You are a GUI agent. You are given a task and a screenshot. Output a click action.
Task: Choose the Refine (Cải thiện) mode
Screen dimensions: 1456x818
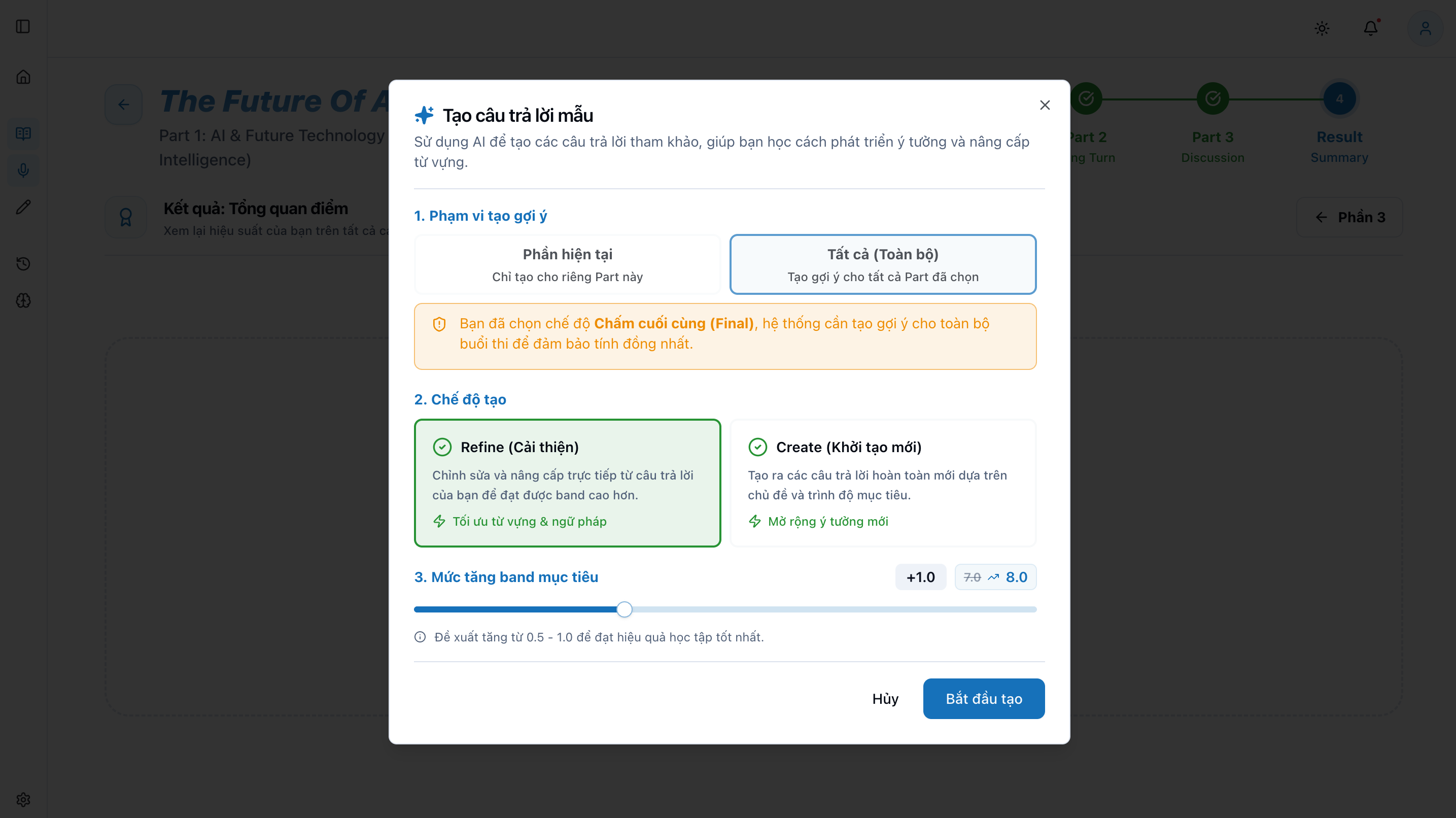[567, 483]
